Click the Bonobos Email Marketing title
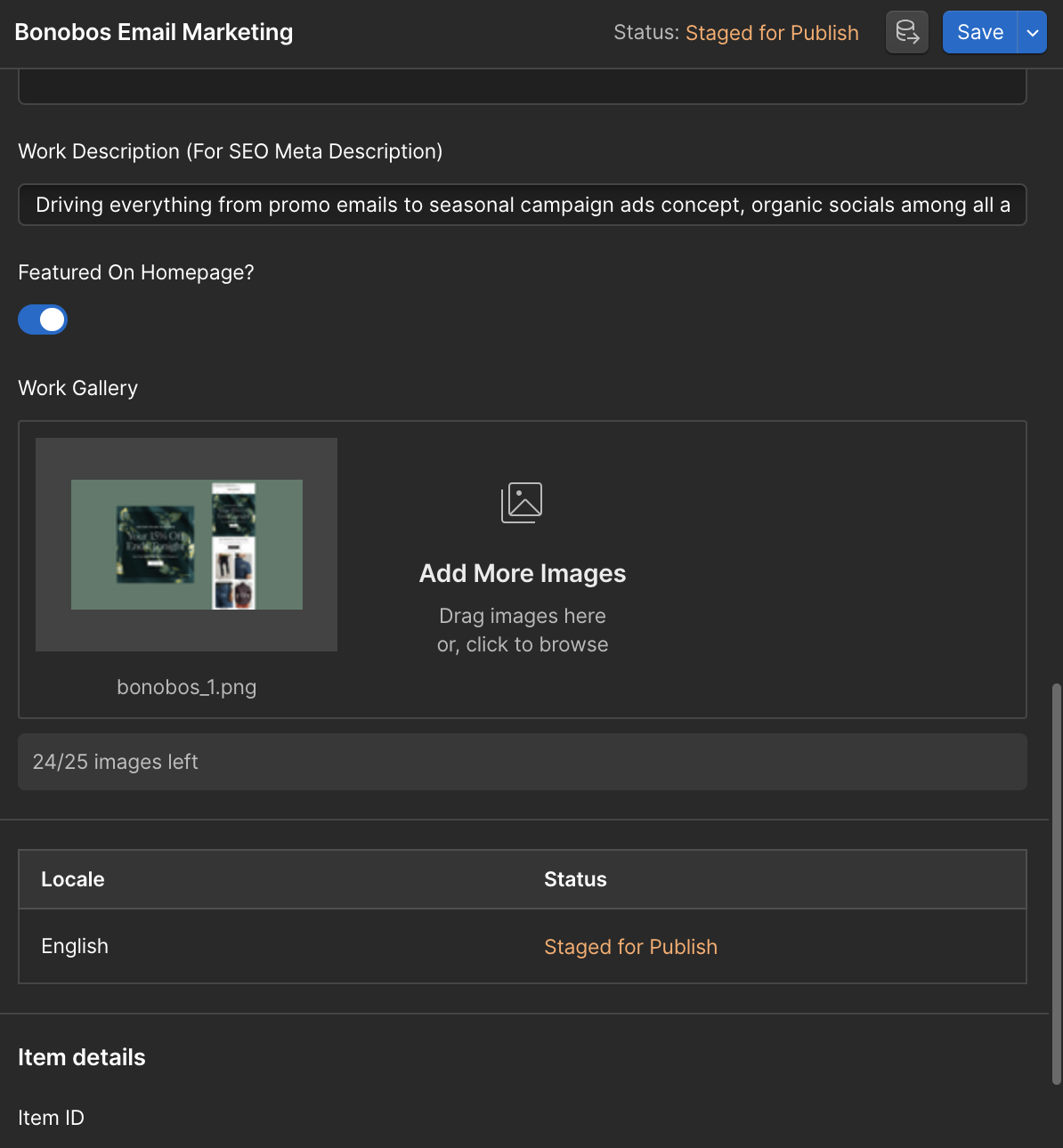Viewport: 1063px width, 1148px height. point(154,32)
